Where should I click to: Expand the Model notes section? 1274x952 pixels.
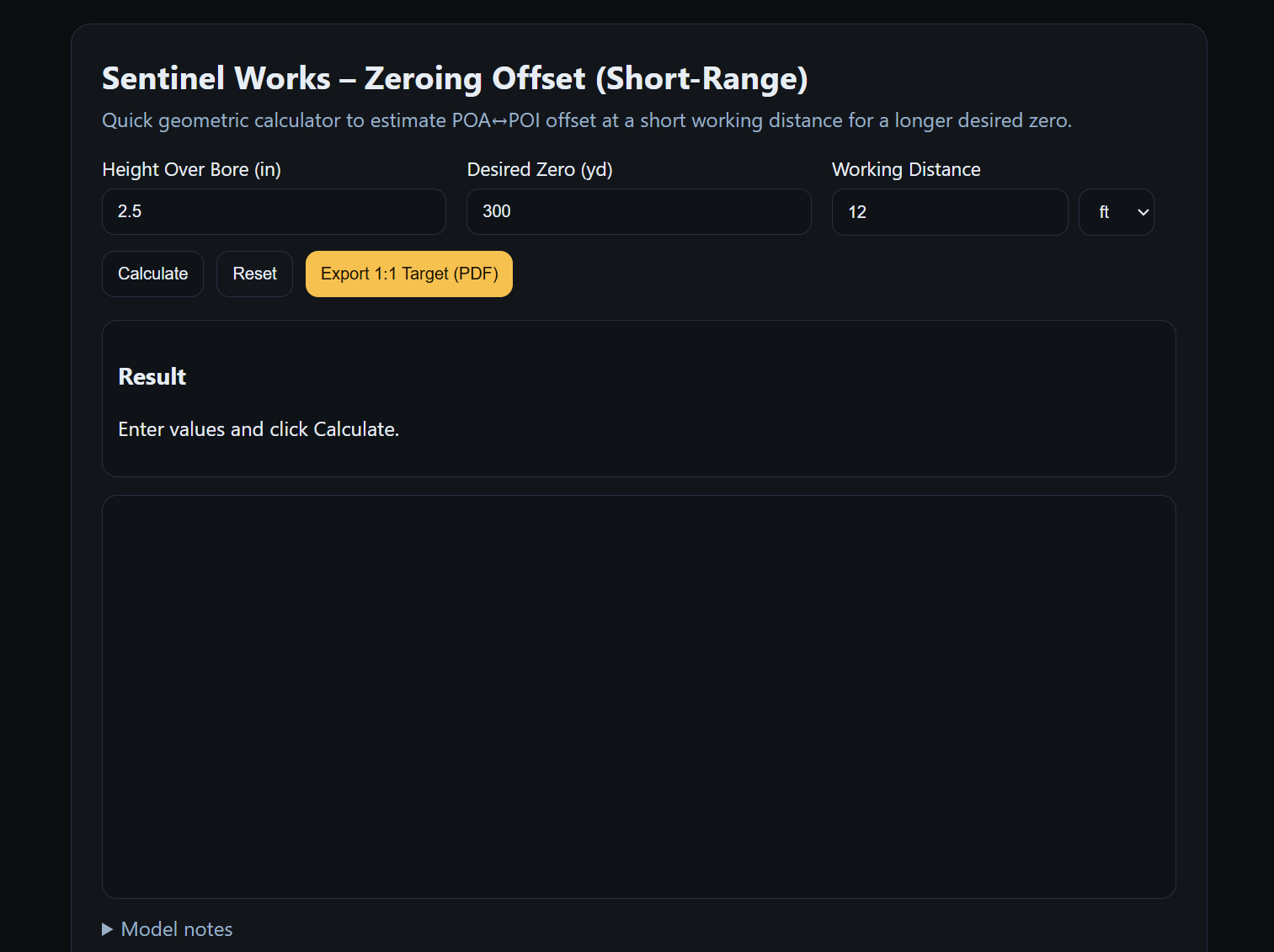pos(168,929)
